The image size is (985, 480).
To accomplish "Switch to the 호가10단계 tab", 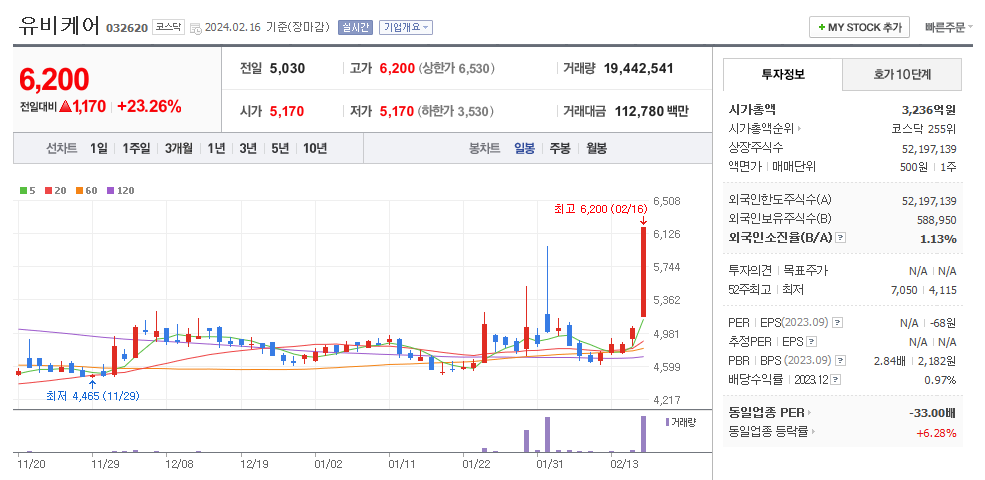I will tap(901, 75).
